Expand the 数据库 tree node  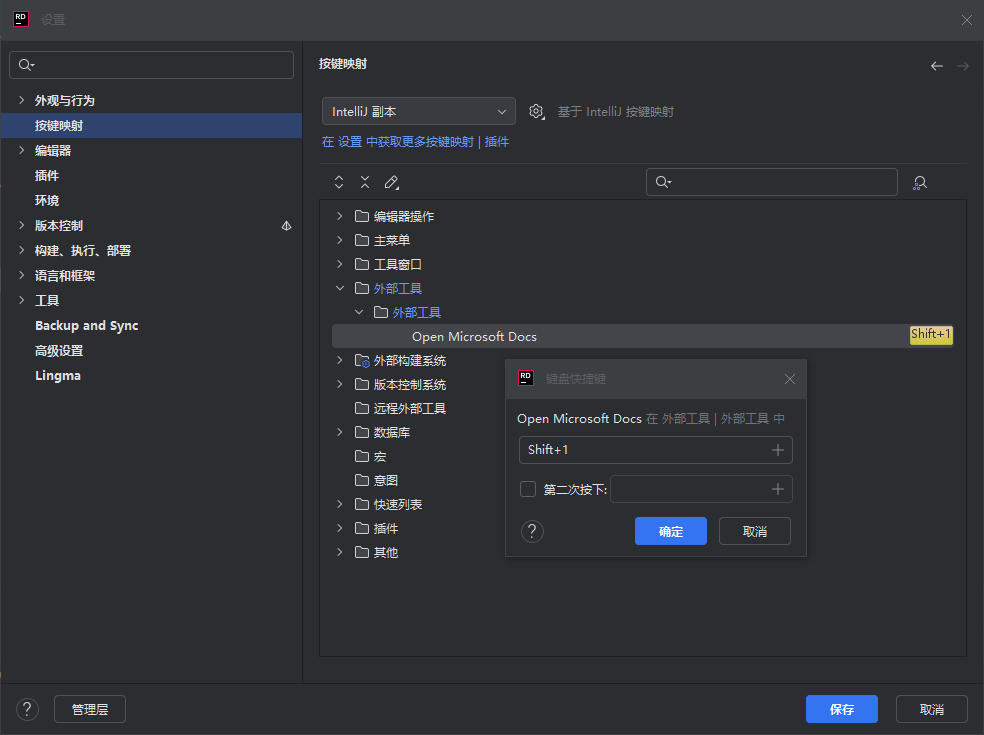pos(340,432)
